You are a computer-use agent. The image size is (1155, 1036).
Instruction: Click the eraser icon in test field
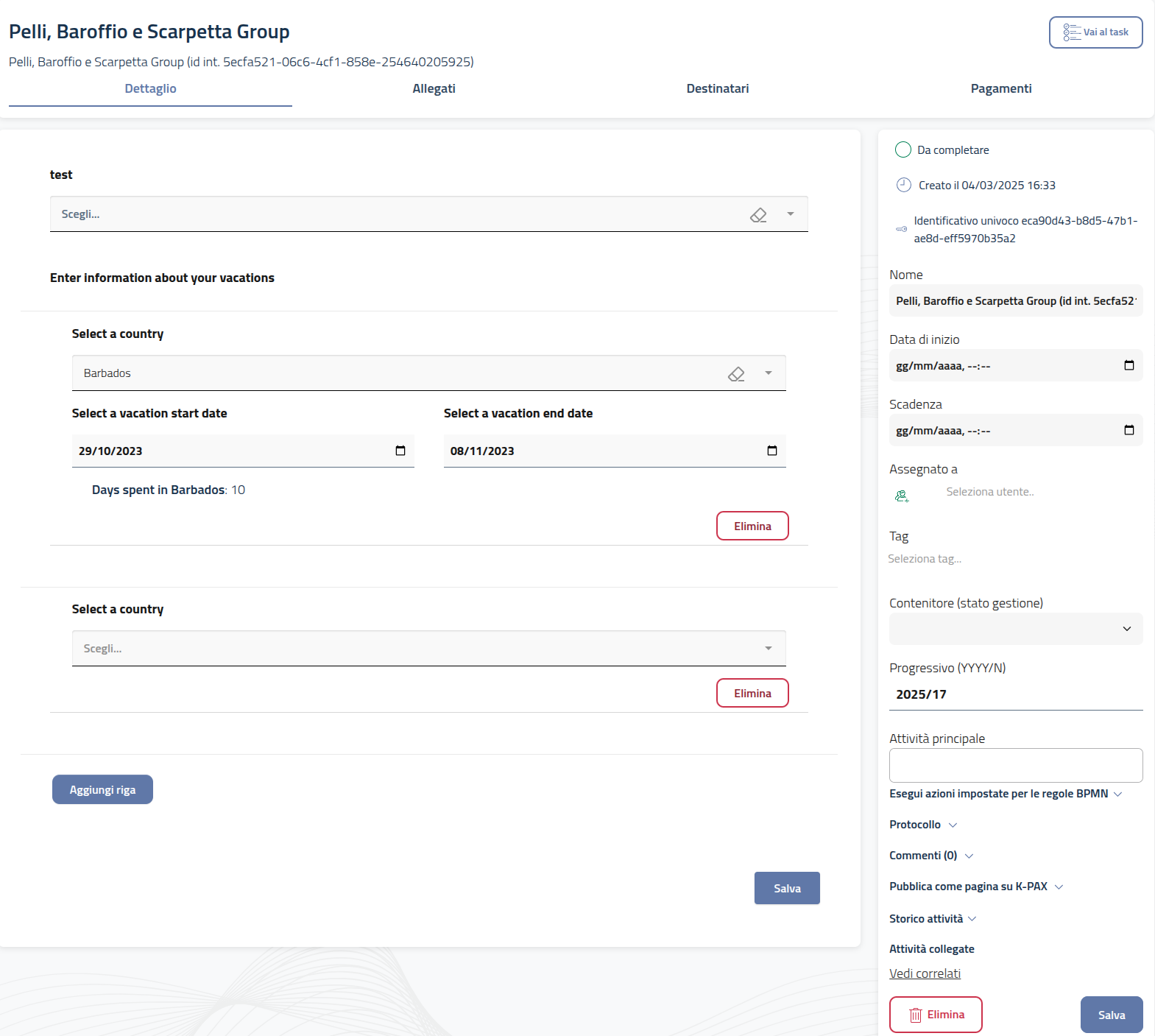pos(758,215)
